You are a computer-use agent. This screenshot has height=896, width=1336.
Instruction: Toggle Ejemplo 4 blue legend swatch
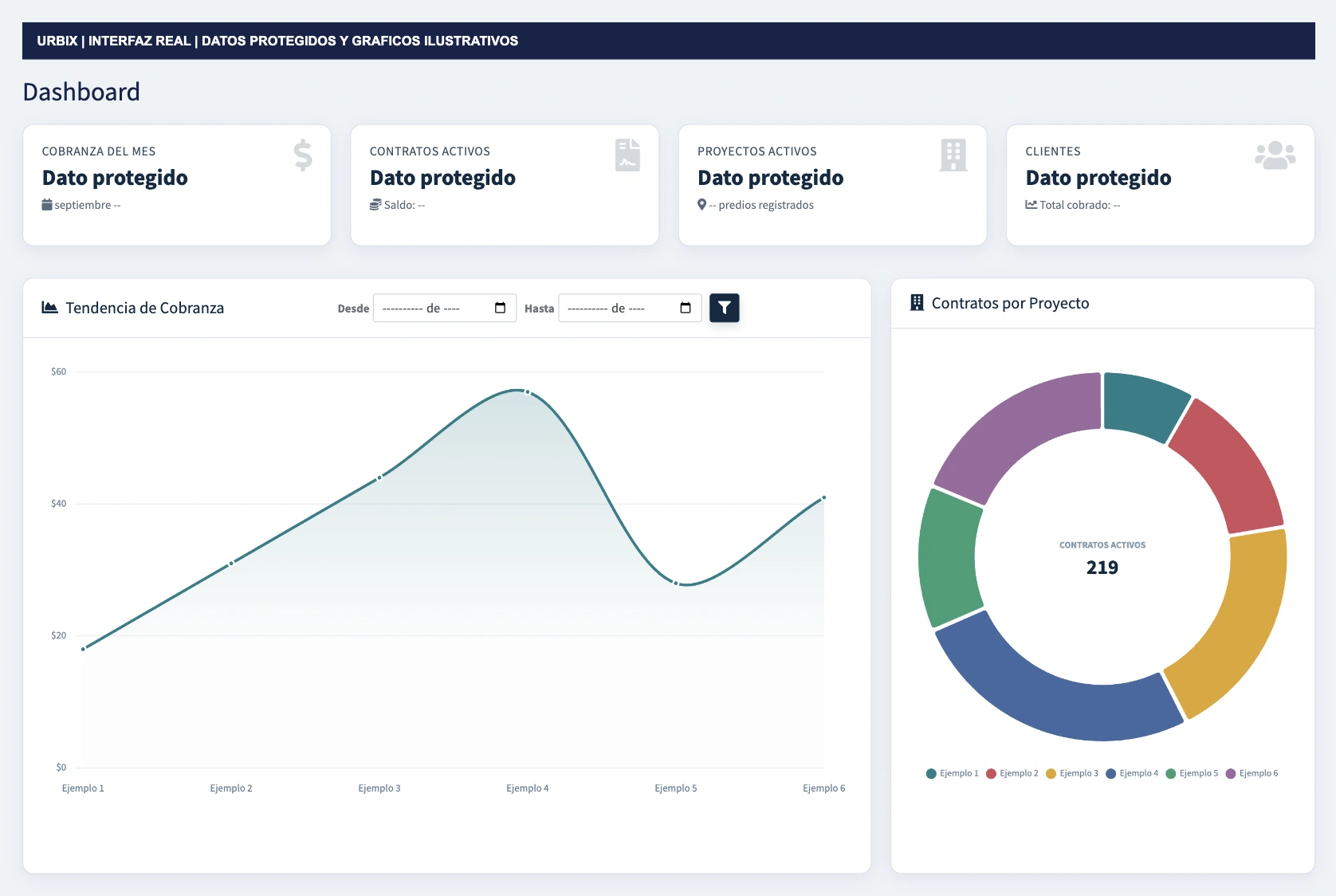click(x=1110, y=773)
